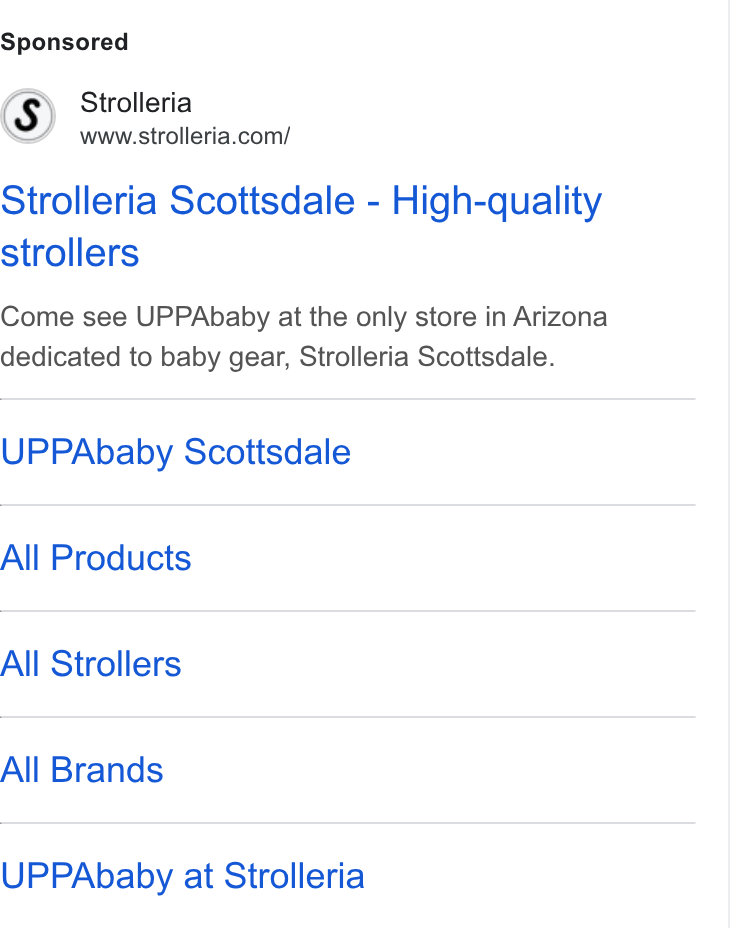Click the ad description mentioning Arizona baby gear
730x928 pixels.
coord(304,337)
